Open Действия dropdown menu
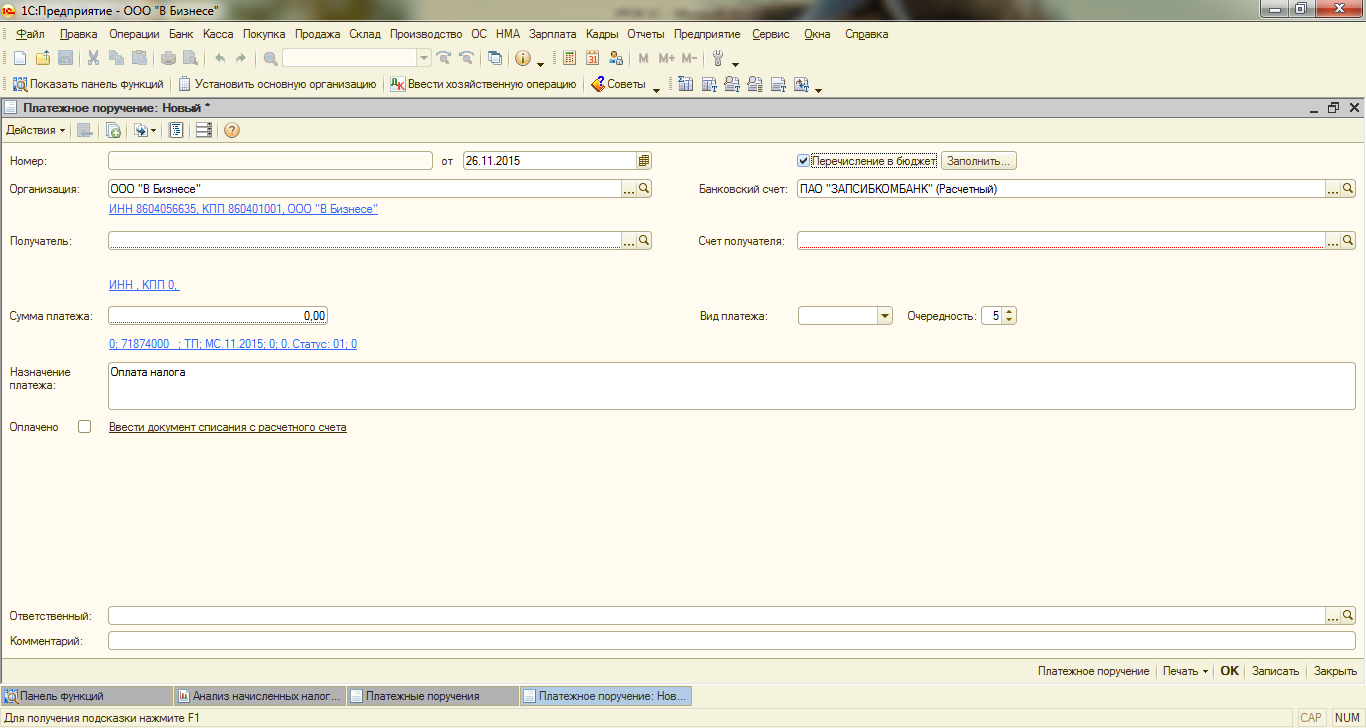Viewport: 1366px width, 728px height. [x=36, y=130]
